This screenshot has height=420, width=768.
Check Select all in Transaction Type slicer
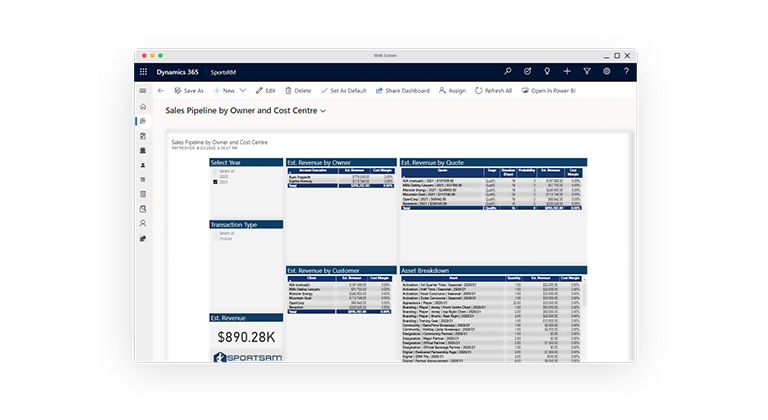[x=215, y=233]
